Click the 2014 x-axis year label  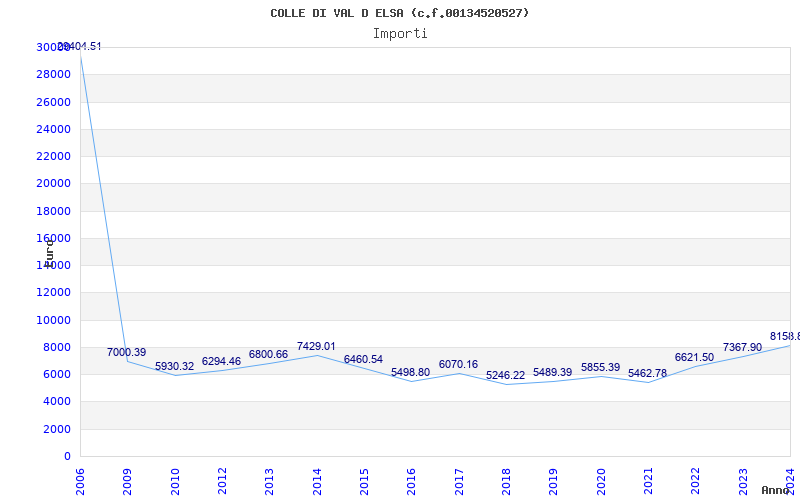tap(317, 481)
